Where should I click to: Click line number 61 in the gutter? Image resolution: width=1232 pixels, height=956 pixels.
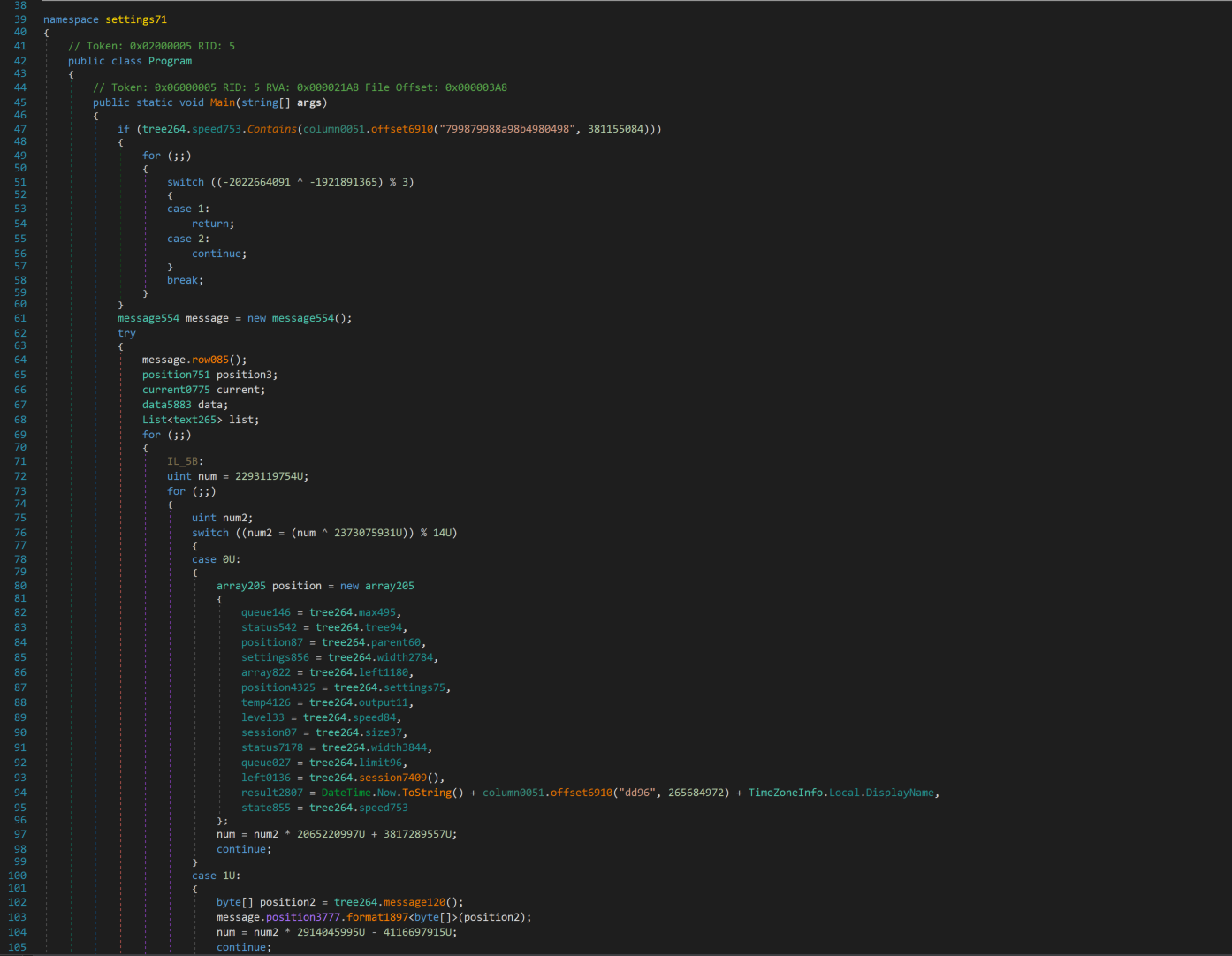click(x=19, y=318)
